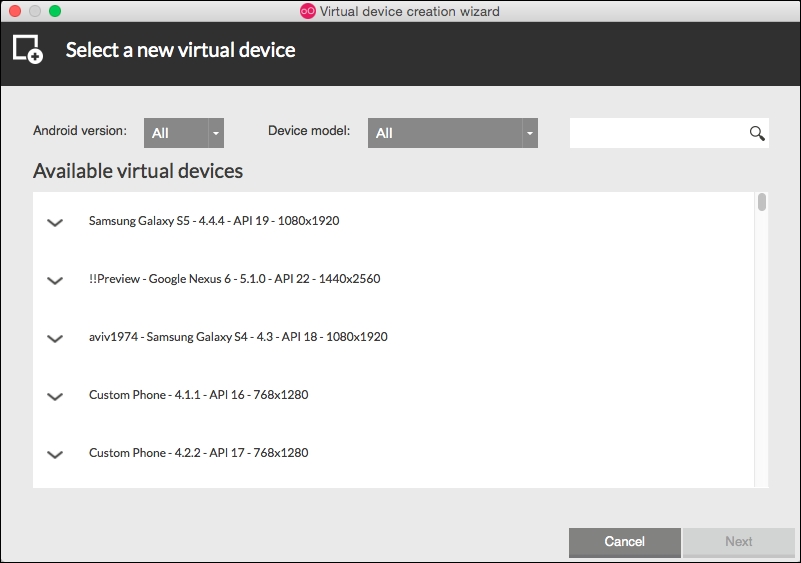Click the Cancel button

(625, 542)
